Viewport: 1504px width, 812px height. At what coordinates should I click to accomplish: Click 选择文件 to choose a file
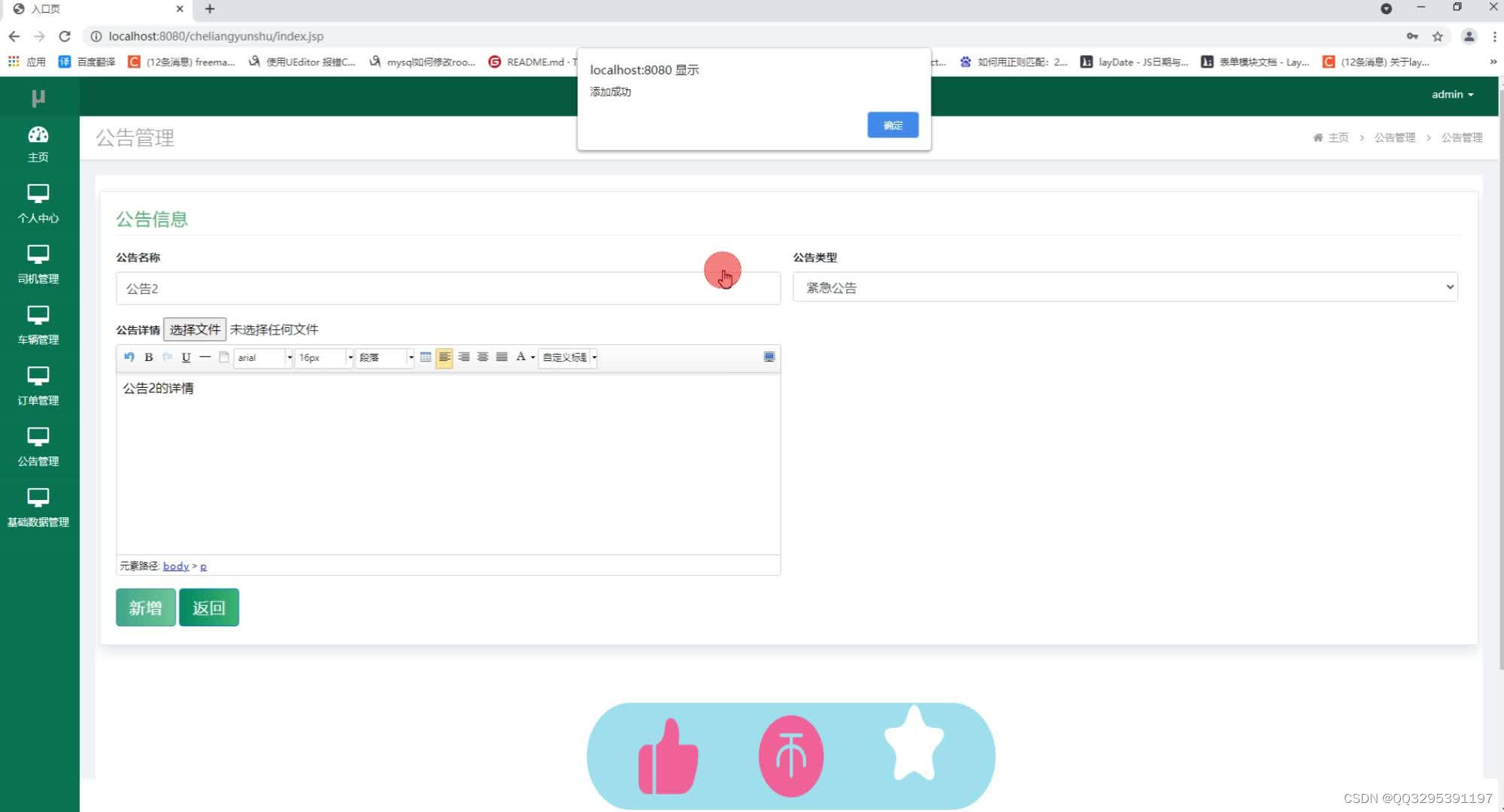195,330
